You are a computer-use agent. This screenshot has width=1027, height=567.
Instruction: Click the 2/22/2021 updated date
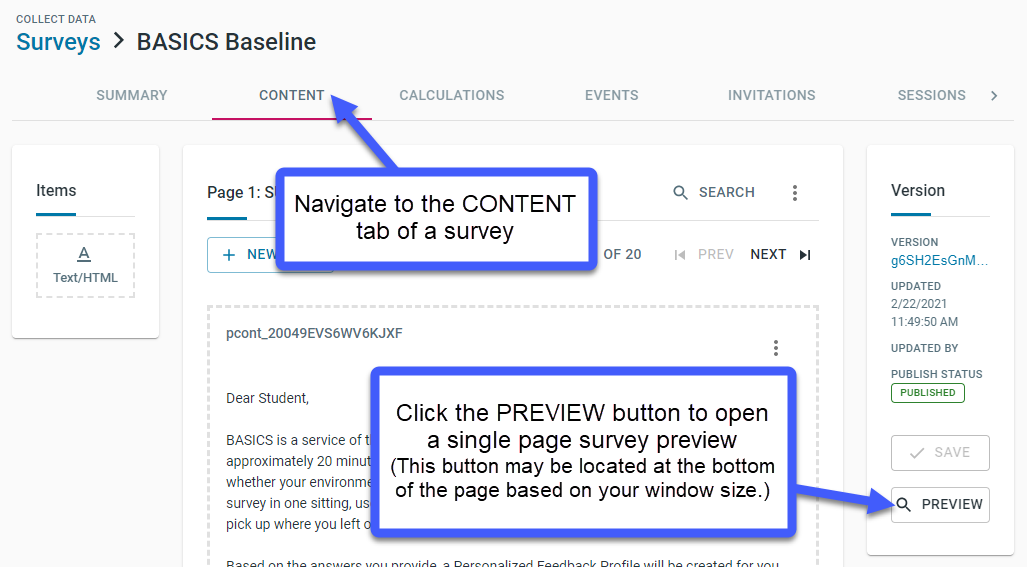(919, 304)
